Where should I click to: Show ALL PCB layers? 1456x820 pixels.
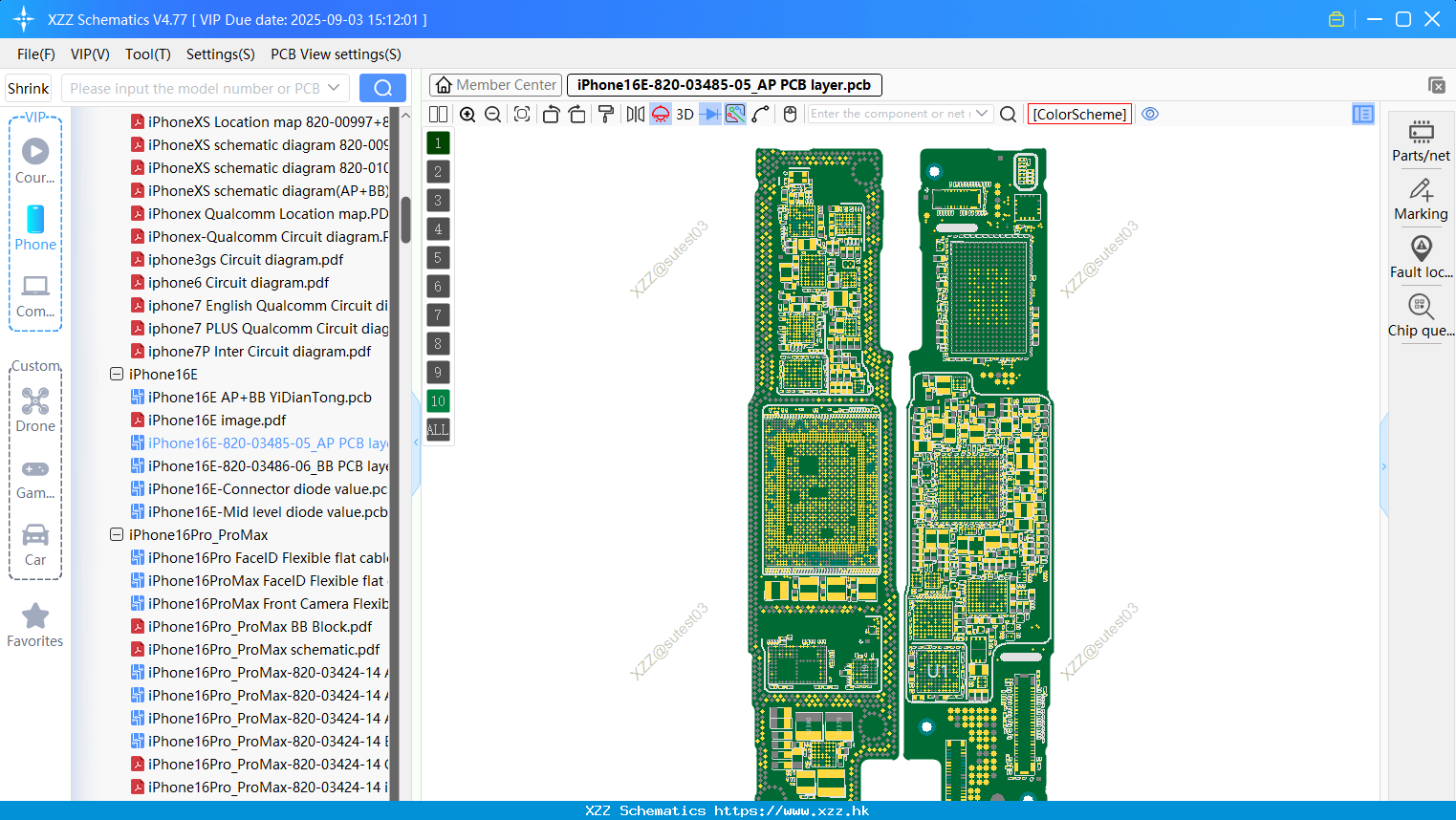pyautogui.click(x=438, y=429)
